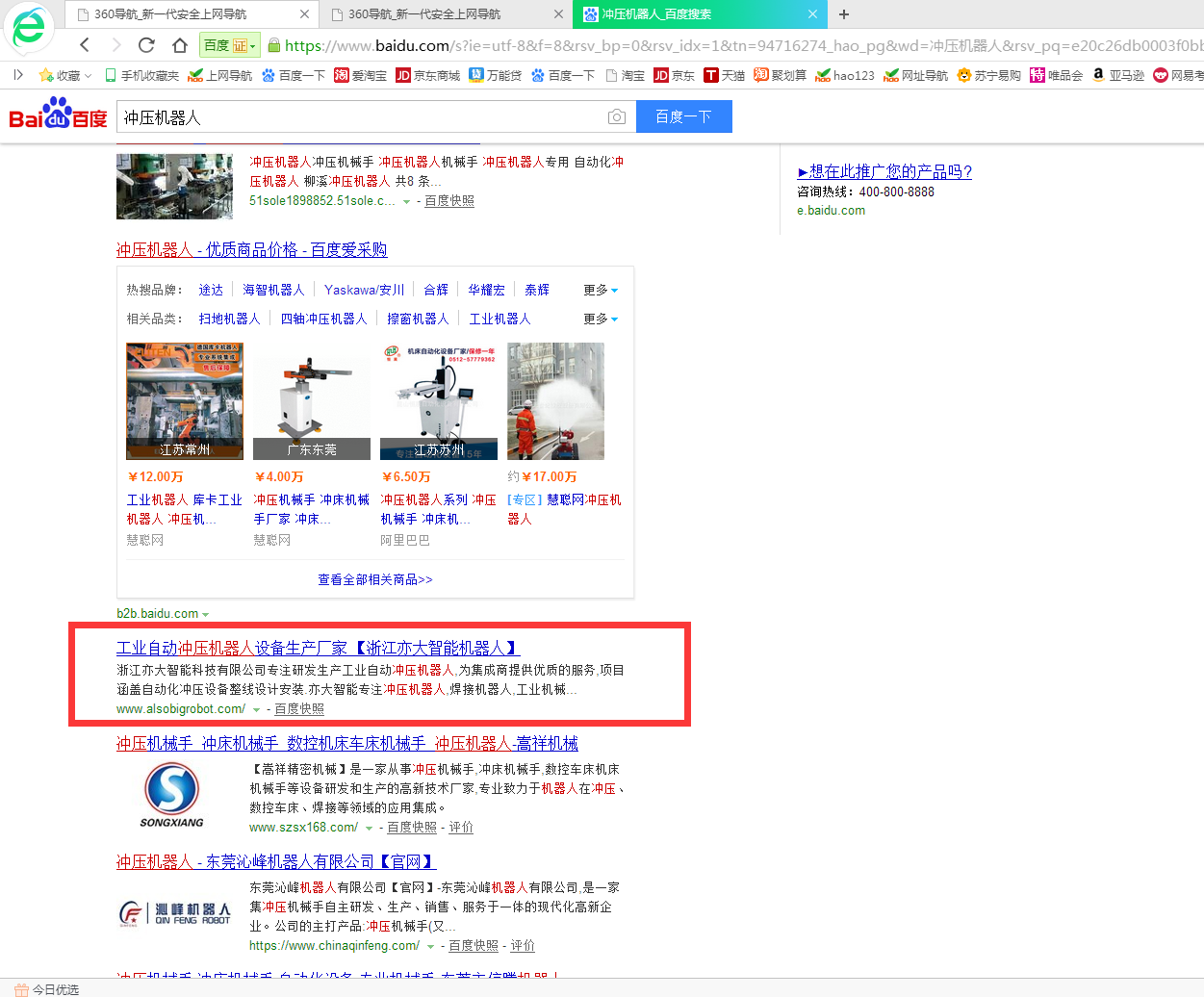Open the 江苏苏州 product thumbnail
Screen dimensions: 1204x997
(439, 401)
